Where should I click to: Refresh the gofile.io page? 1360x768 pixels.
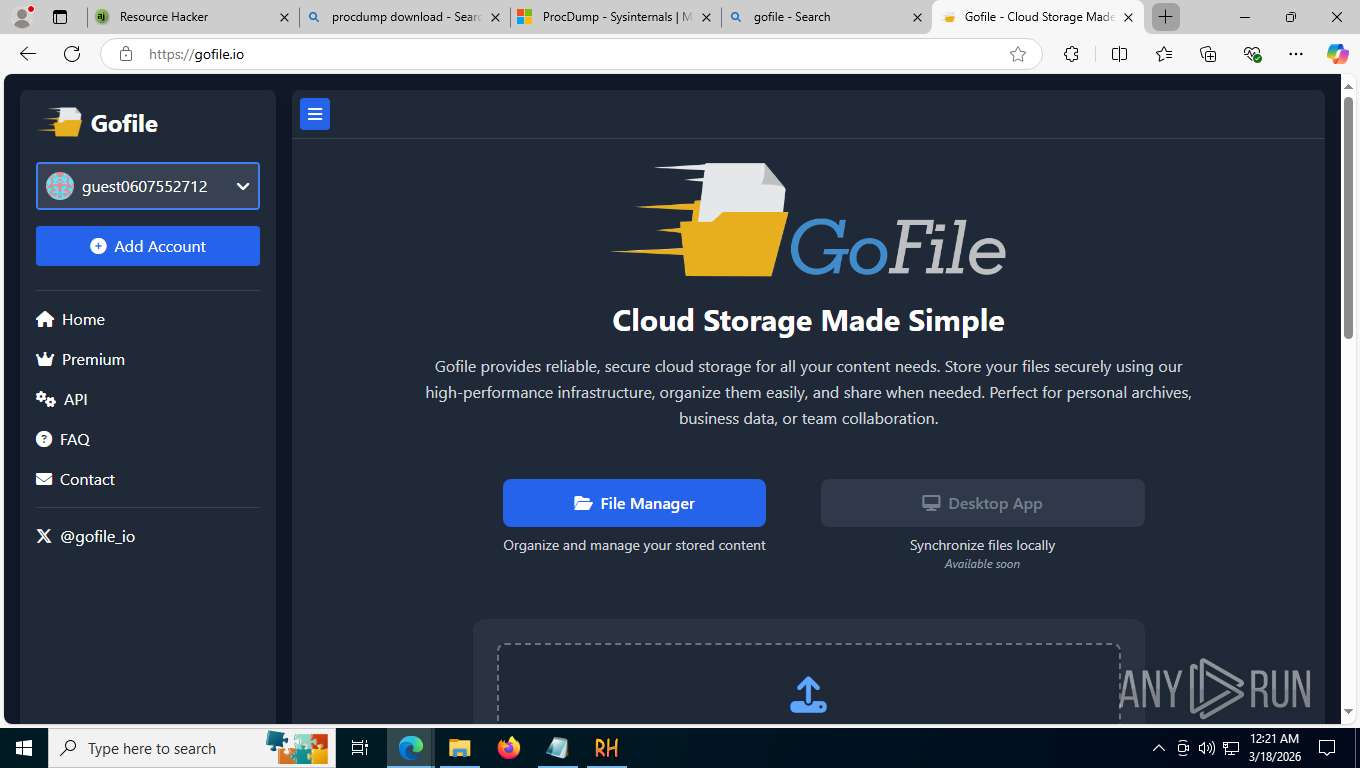tap(72, 54)
